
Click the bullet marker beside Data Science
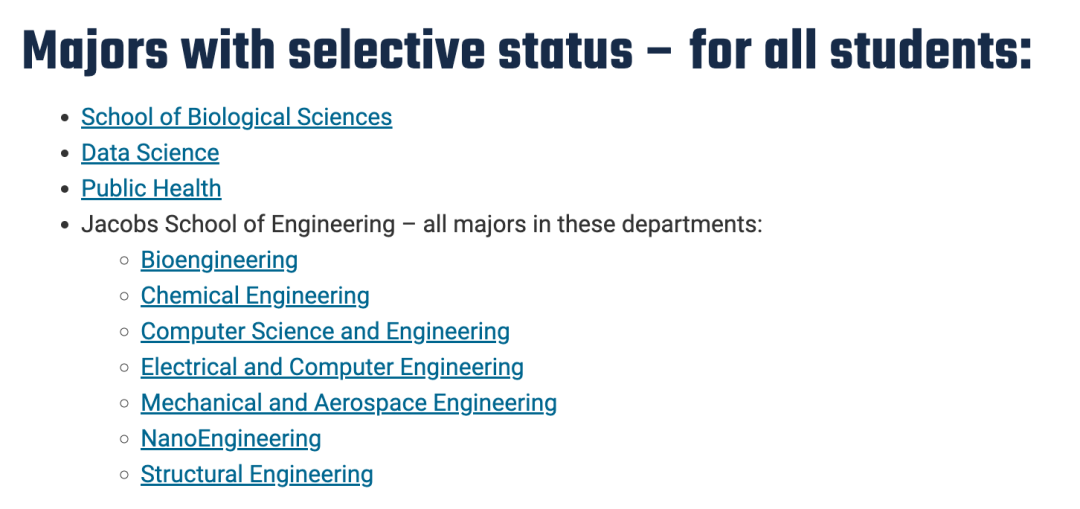click(65, 154)
